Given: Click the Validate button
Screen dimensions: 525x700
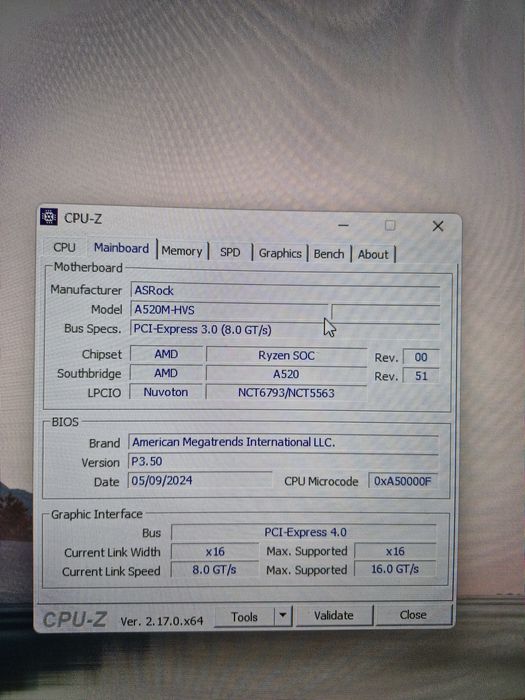Looking at the screenshot, I should click(334, 616).
